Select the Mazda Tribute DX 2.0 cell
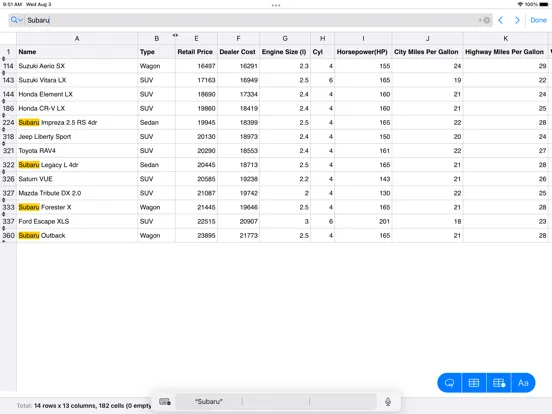The image size is (552, 414). point(77,193)
